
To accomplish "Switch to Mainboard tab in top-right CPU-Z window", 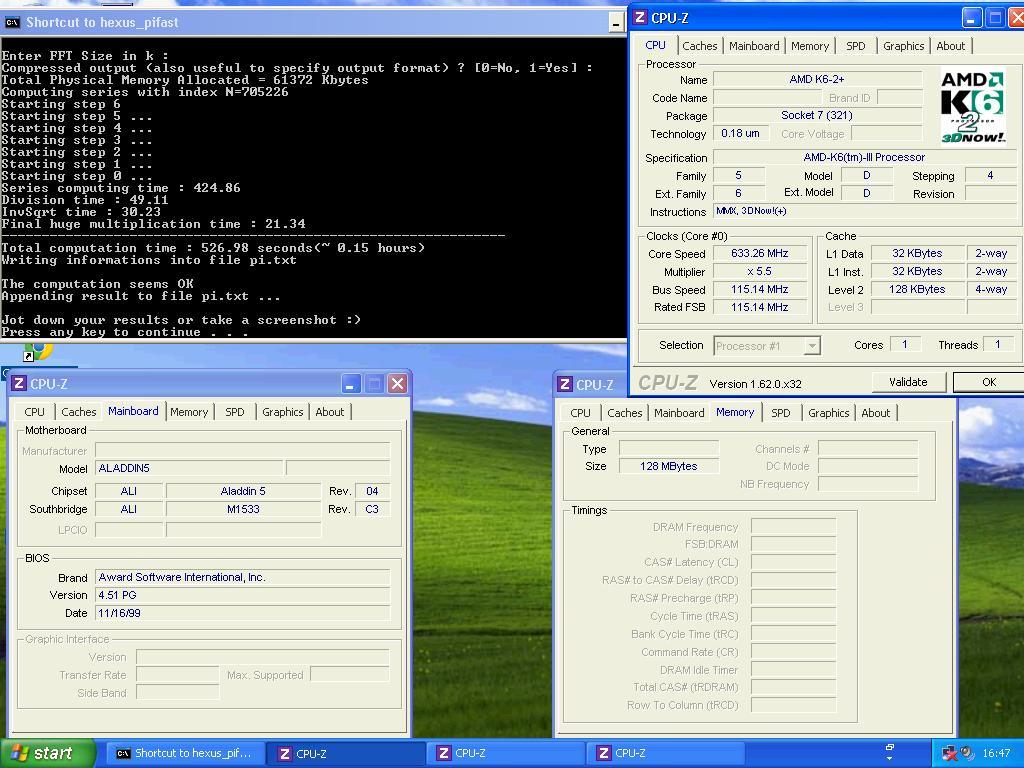I will click(x=754, y=46).
